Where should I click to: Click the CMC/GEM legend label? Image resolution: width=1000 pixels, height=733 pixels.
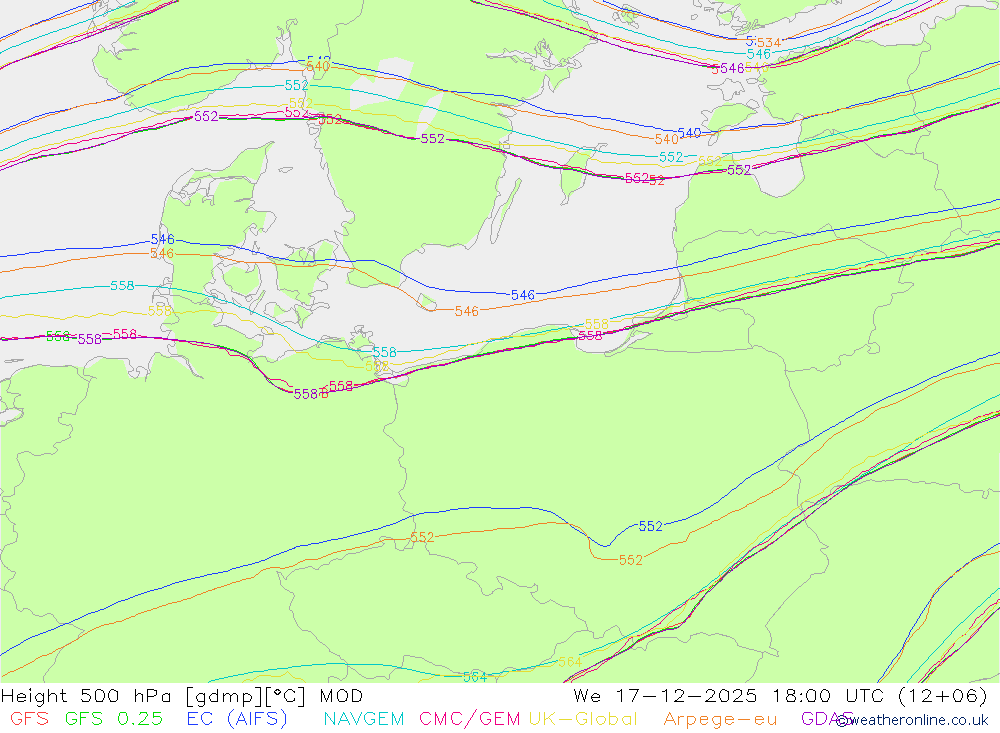point(469,719)
